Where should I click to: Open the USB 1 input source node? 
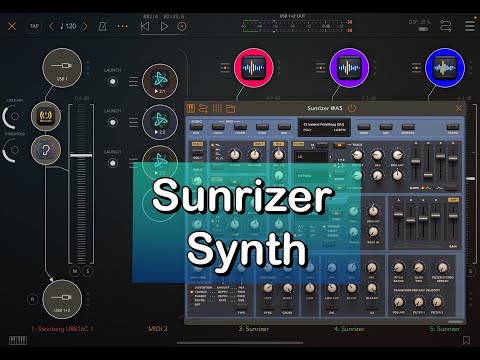[62, 68]
